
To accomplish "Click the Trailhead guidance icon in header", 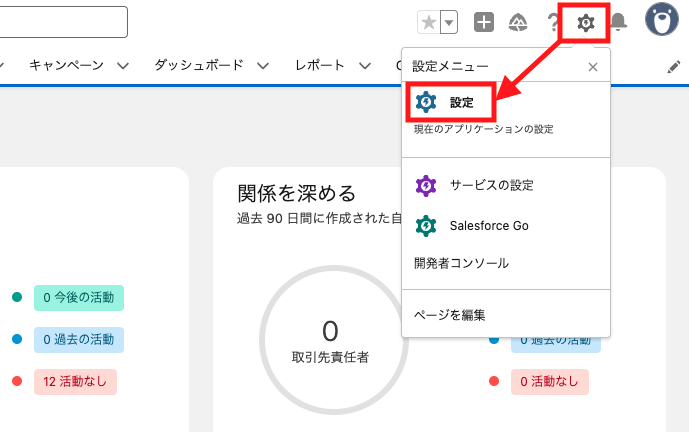I will [518, 22].
